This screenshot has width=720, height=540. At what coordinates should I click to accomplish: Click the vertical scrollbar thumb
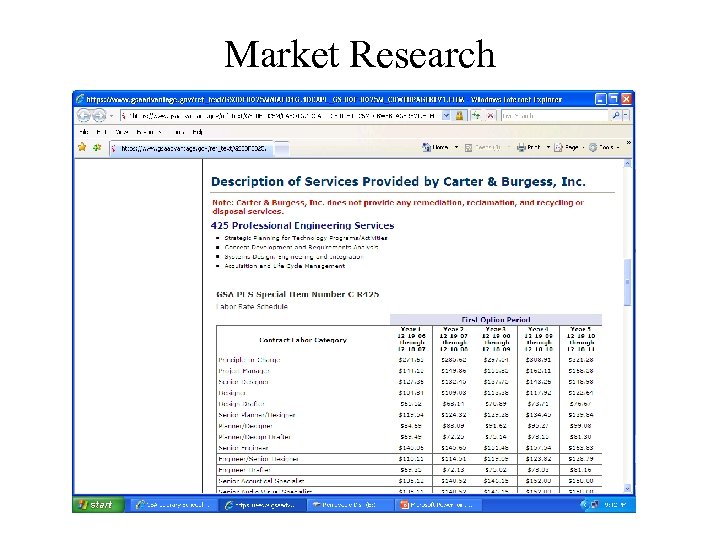pyautogui.click(x=628, y=282)
